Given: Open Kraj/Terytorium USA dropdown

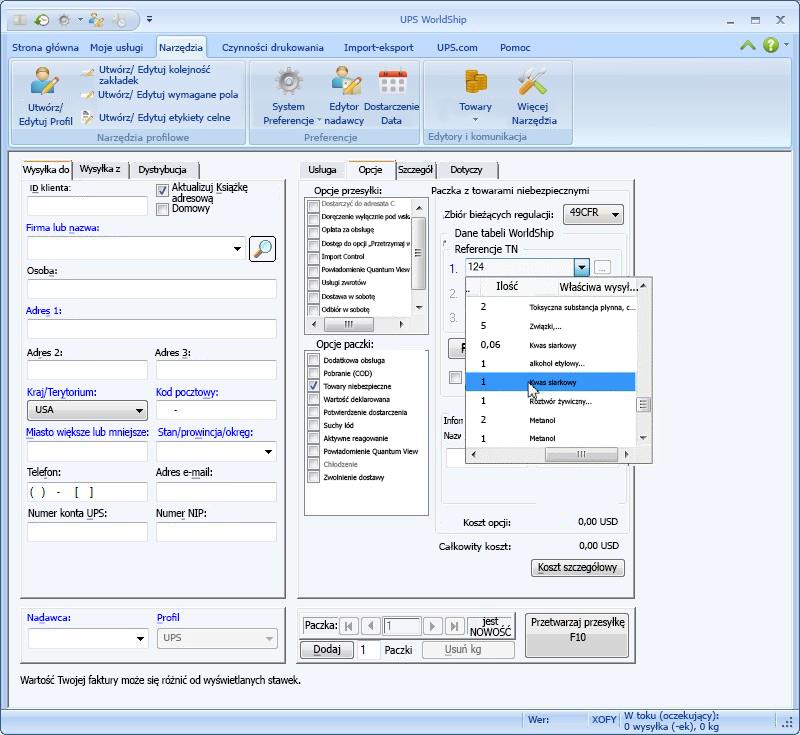Looking at the screenshot, I should pos(139,410).
